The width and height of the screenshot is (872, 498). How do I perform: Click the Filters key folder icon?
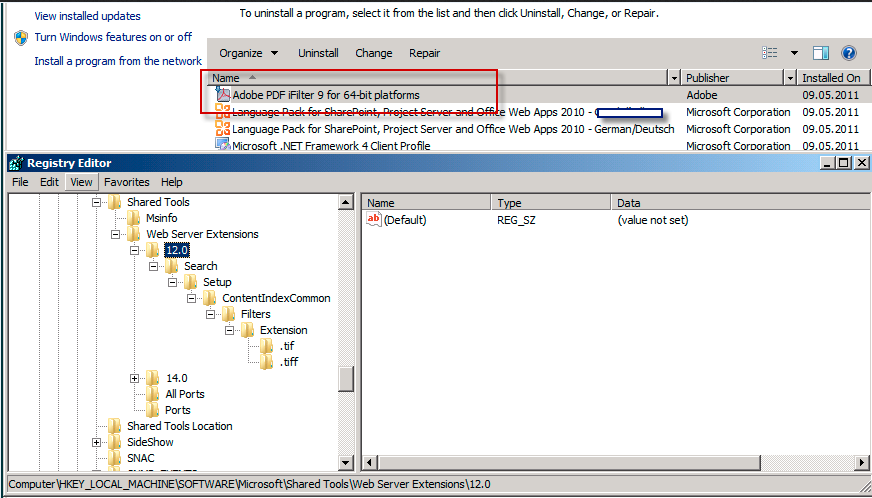tap(228, 314)
